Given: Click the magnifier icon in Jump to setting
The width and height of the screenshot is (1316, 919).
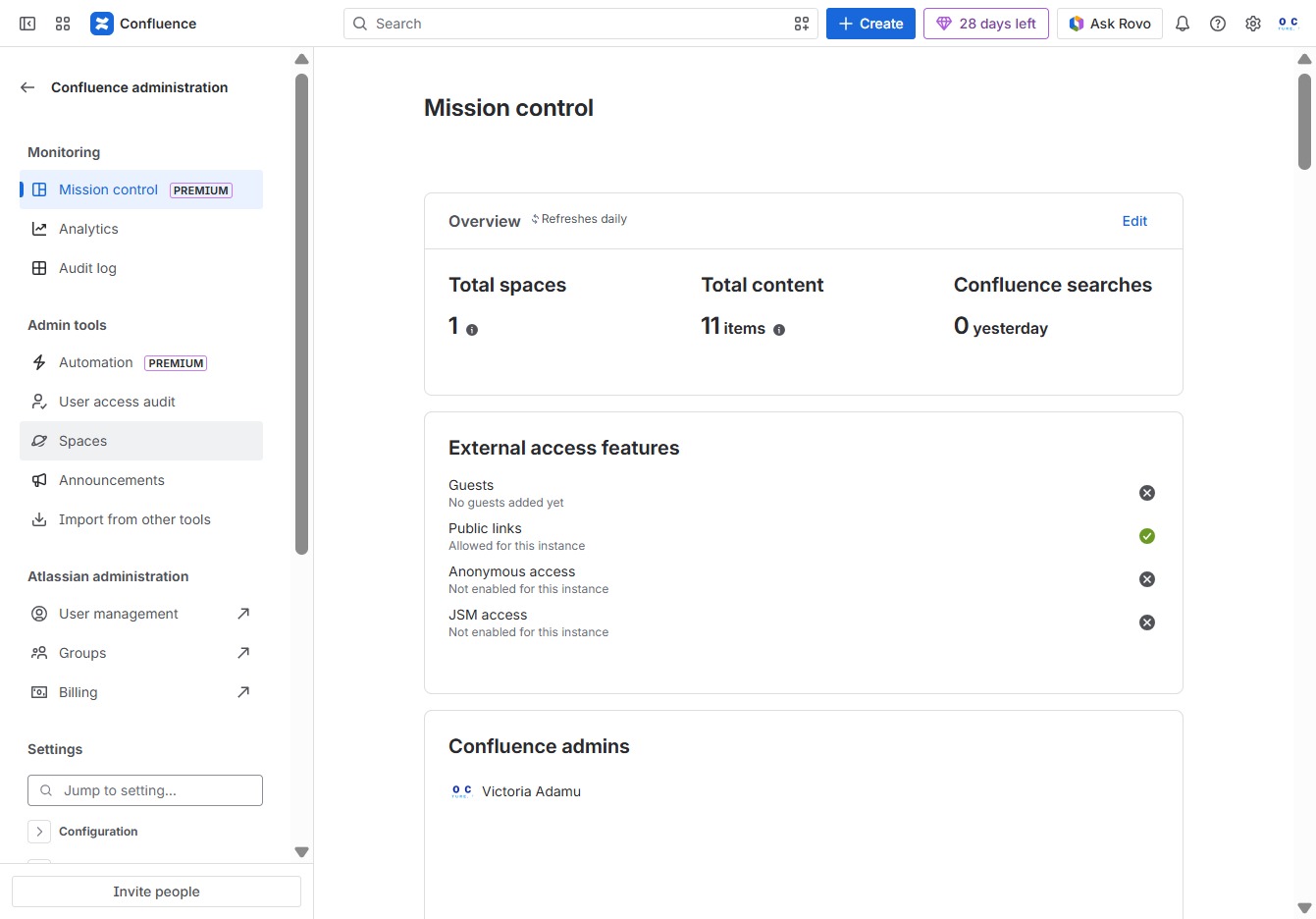Looking at the screenshot, I should [x=46, y=790].
